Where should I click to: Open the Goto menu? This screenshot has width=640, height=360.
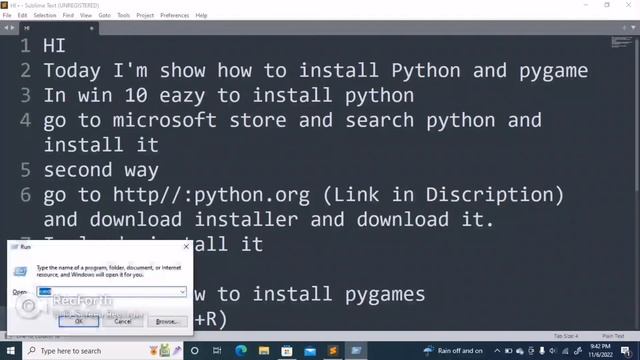click(x=104, y=15)
